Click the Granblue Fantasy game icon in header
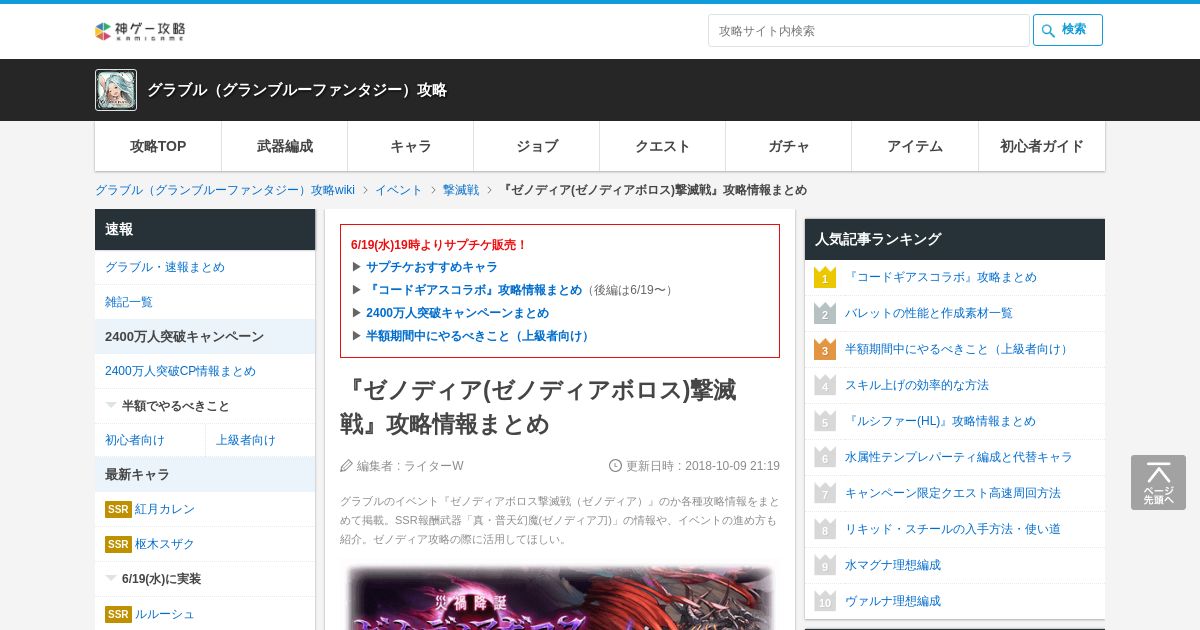Image resolution: width=1200 pixels, height=630 pixels. click(116, 90)
